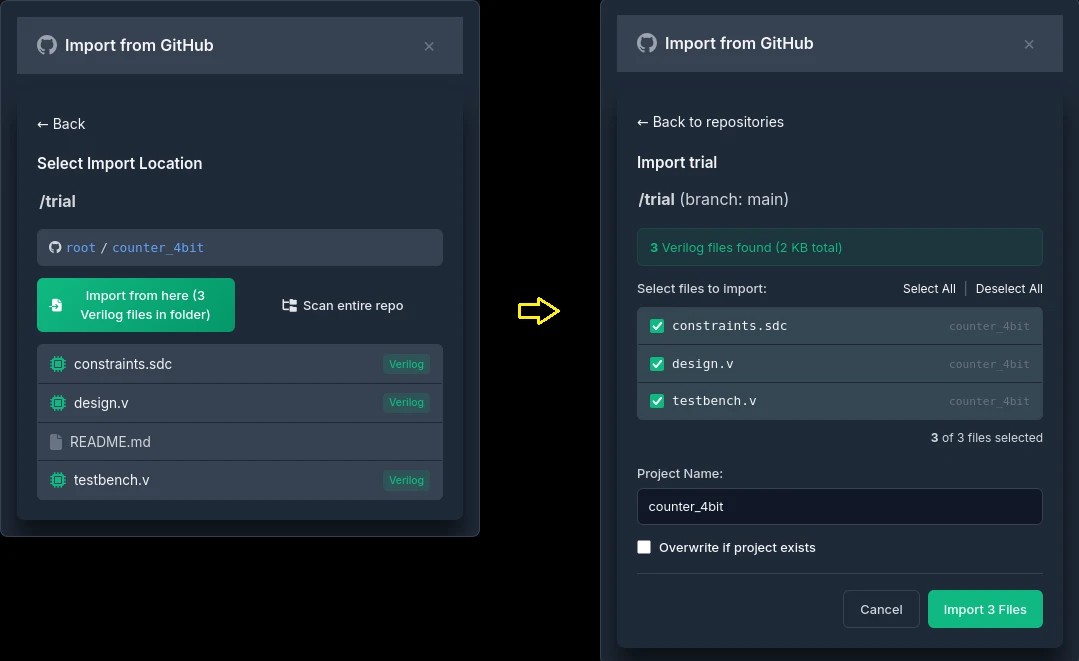This screenshot has height=661, width=1079.
Task: Return via Back to repositories link
Action: point(710,122)
